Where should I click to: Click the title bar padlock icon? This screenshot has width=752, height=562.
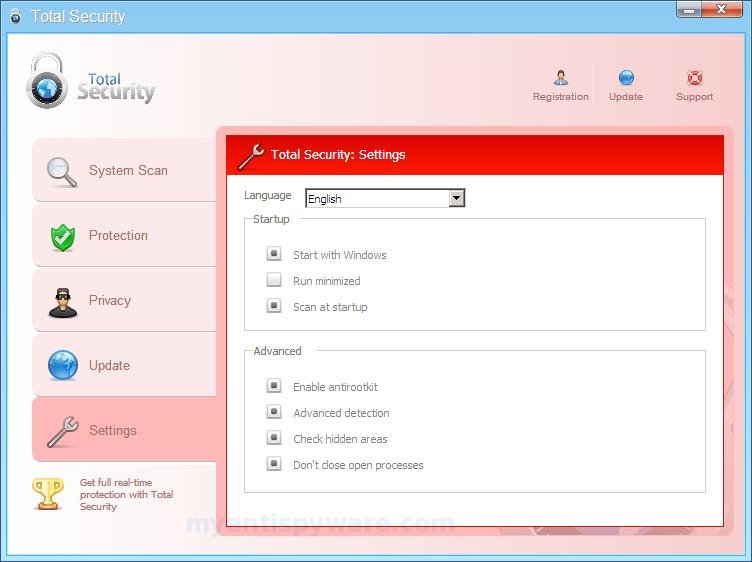15,16
